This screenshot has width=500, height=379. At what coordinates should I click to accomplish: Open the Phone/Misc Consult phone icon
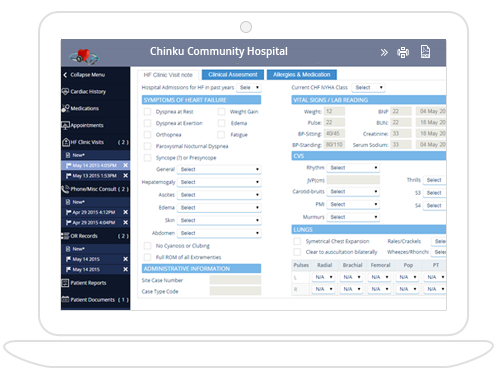pos(65,189)
